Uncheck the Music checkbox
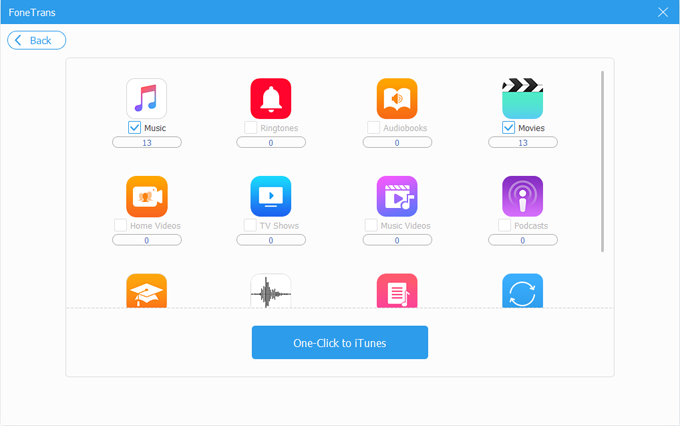 click(134, 128)
